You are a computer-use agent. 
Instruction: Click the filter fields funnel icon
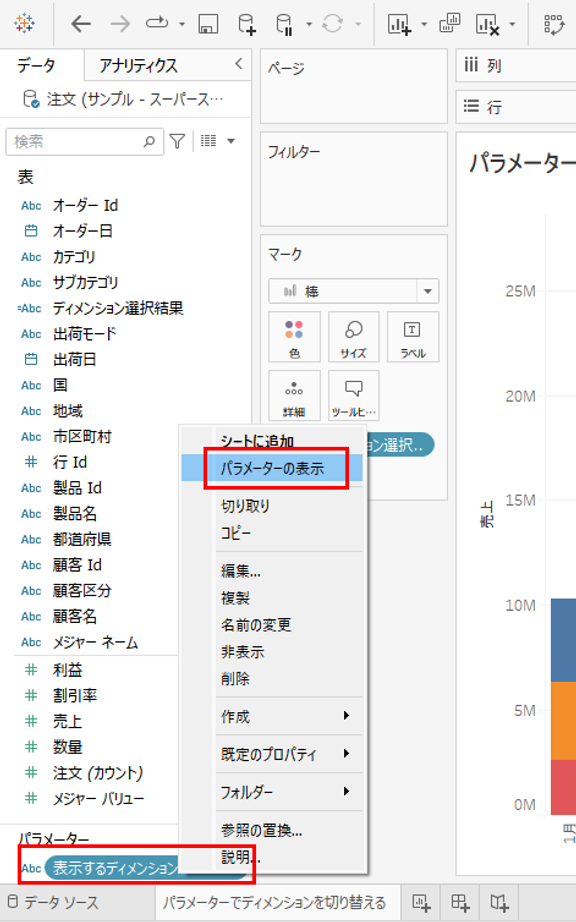177,141
